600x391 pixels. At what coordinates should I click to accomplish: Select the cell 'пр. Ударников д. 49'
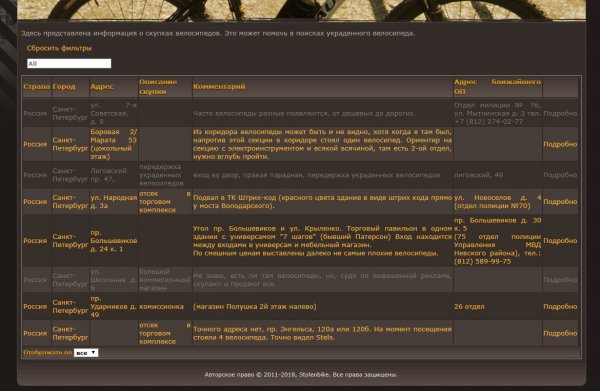(x=114, y=306)
